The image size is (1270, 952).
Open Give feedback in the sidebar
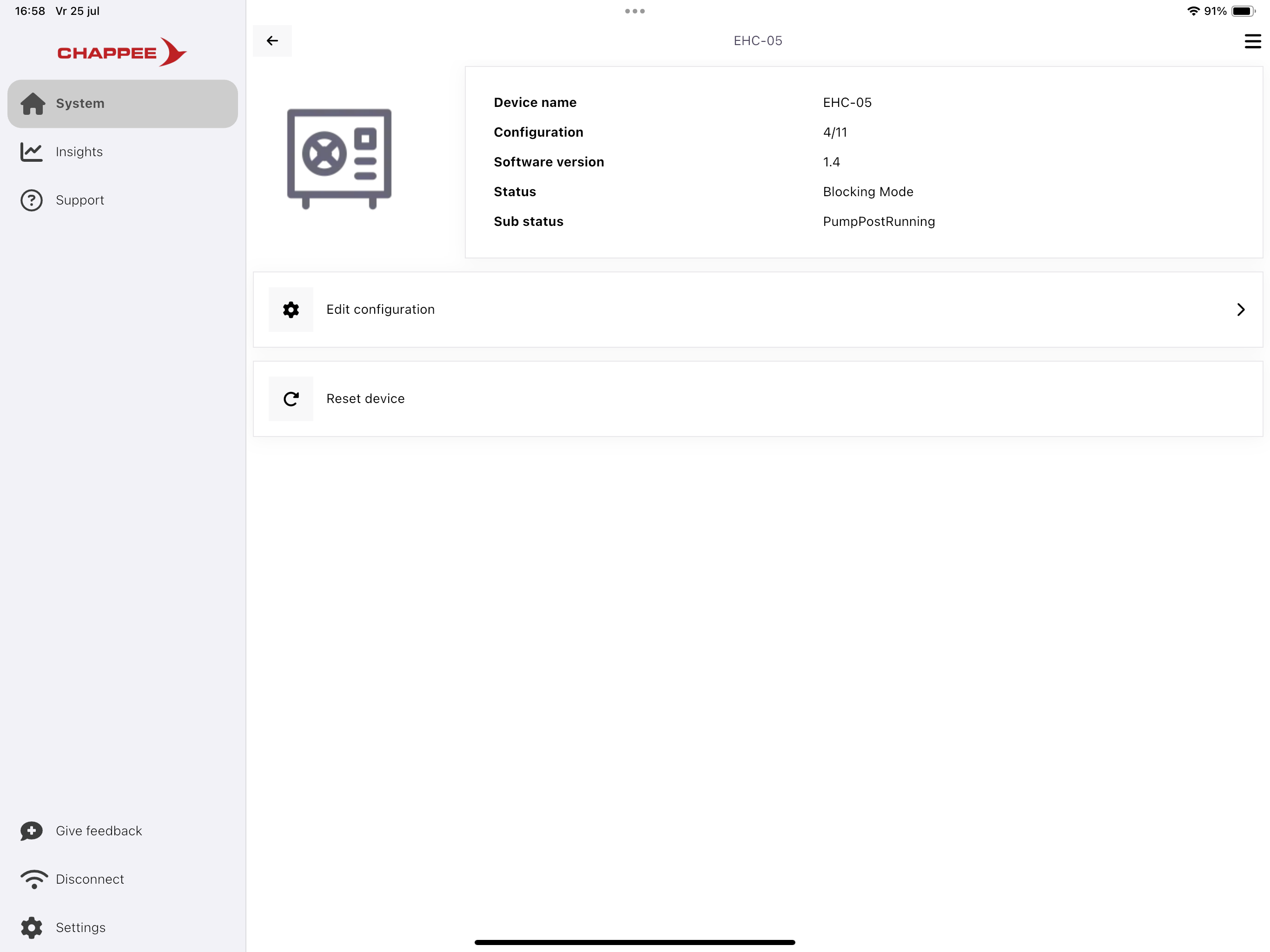click(122, 831)
